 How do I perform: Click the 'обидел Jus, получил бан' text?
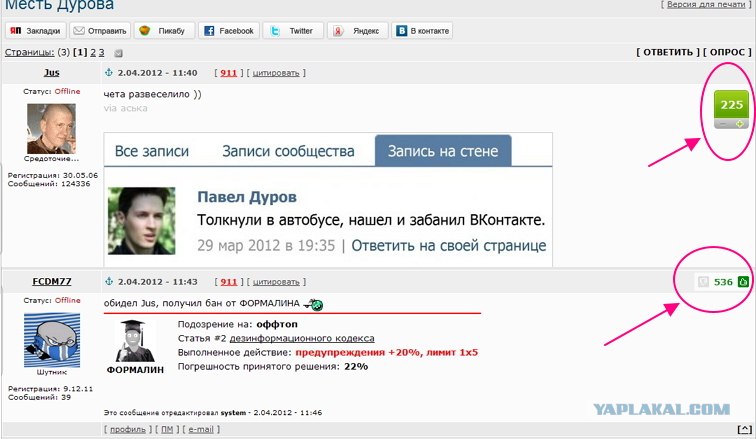tap(202, 303)
